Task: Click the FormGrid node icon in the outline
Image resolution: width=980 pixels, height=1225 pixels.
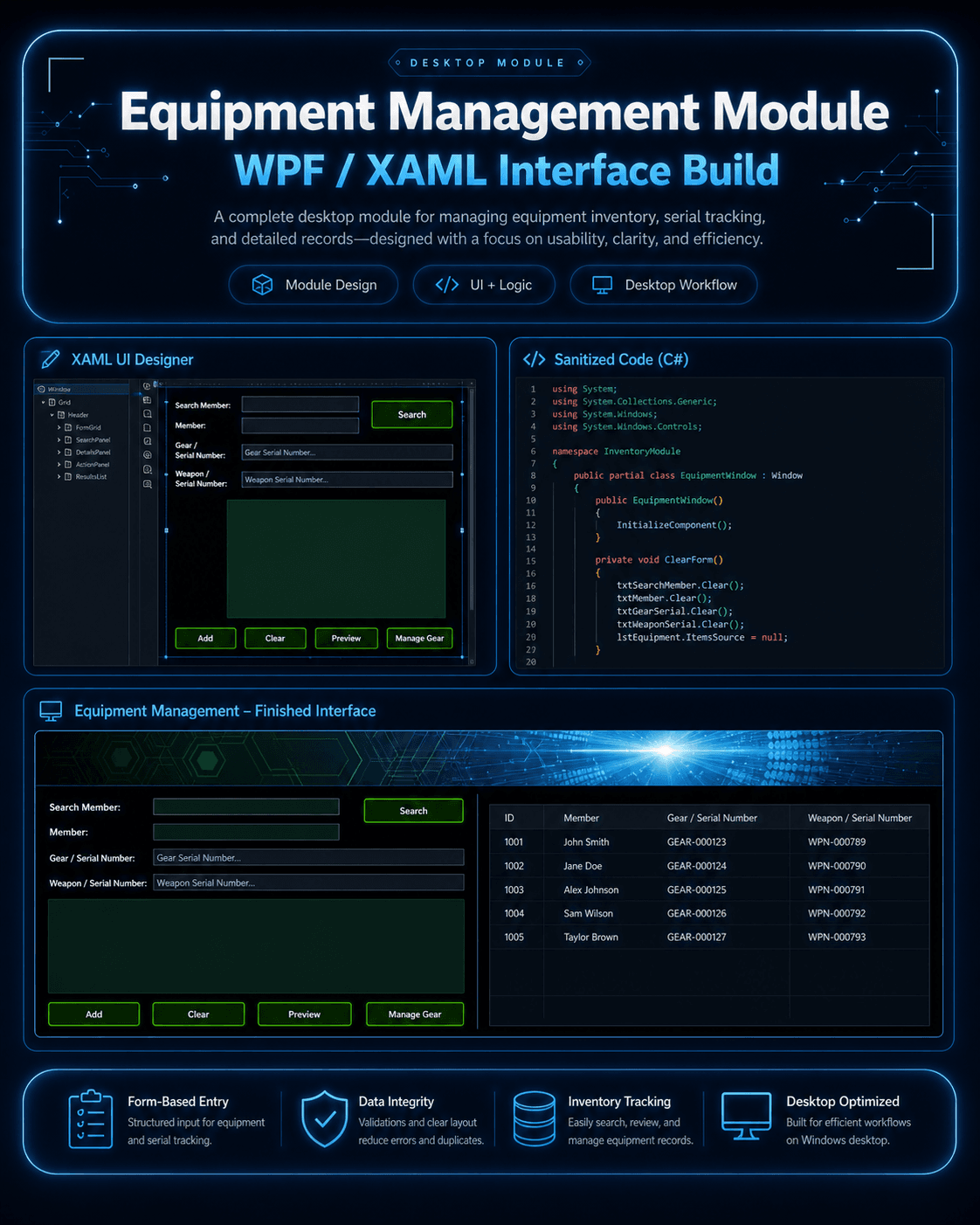Action: [68, 427]
